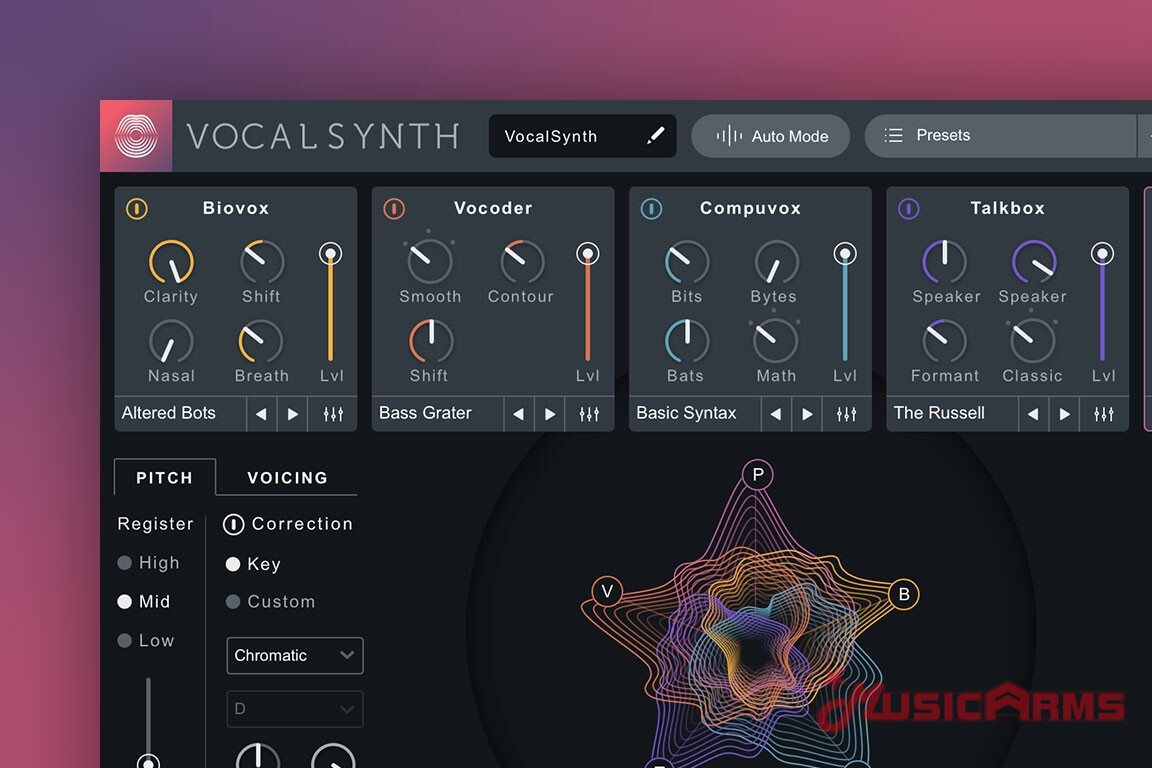Open the D key dropdown
The width and height of the screenshot is (1152, 768).
(x=294, y=709)
